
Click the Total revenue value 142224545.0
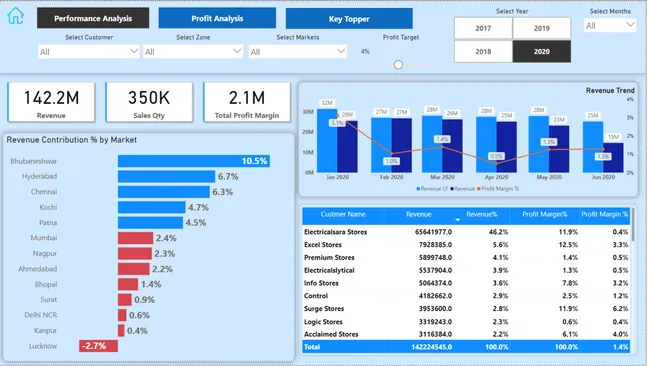pyautogui.click(x=432, y=347)
